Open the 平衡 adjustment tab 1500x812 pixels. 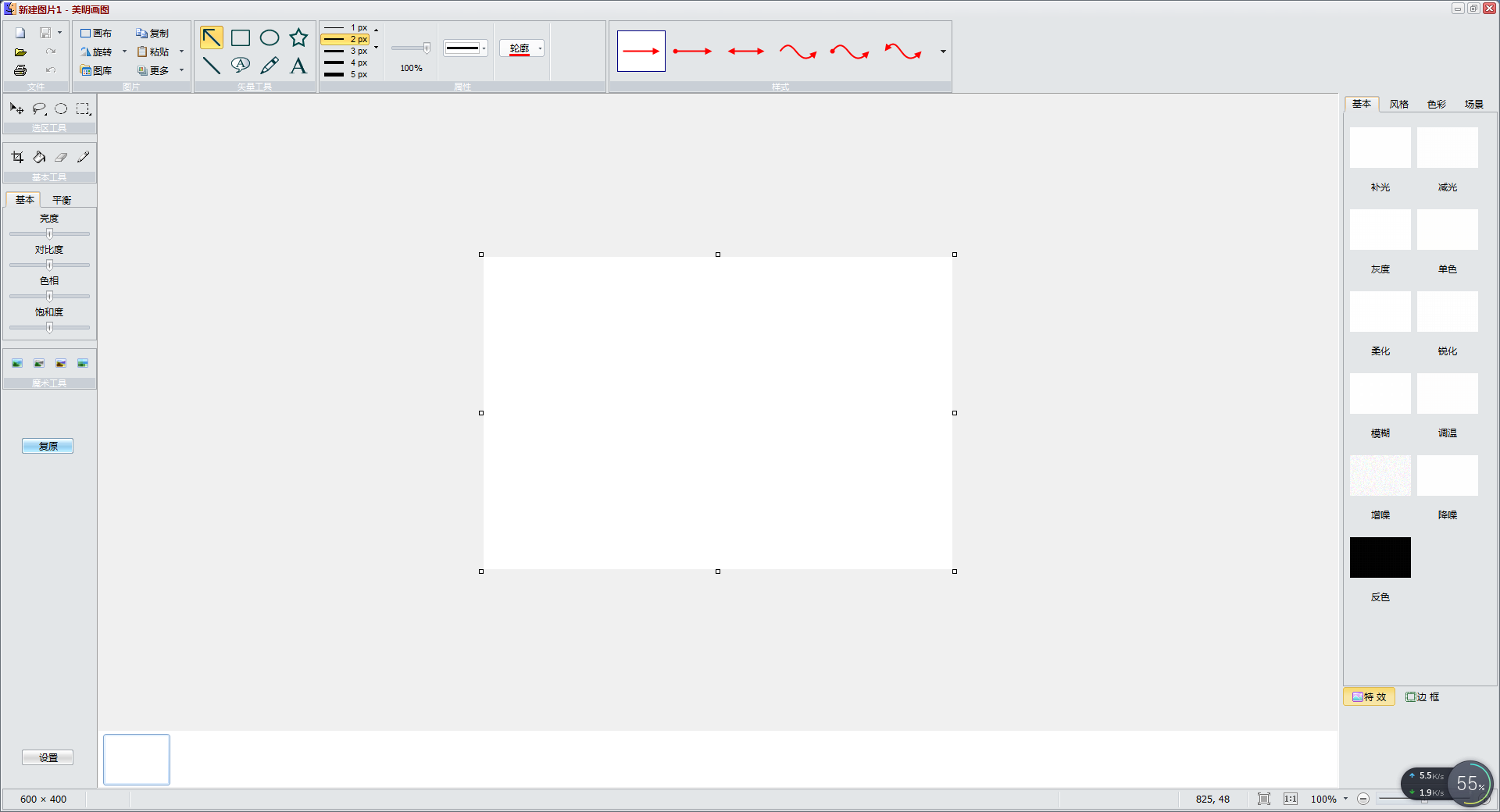coord(62,200)
